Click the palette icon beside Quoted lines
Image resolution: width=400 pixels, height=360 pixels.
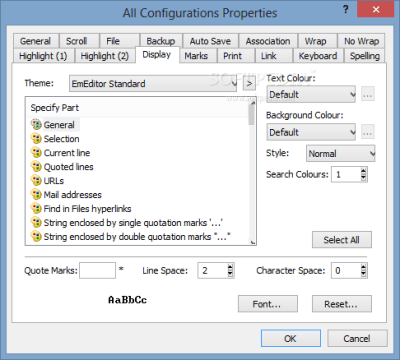[x=36, y=166]
